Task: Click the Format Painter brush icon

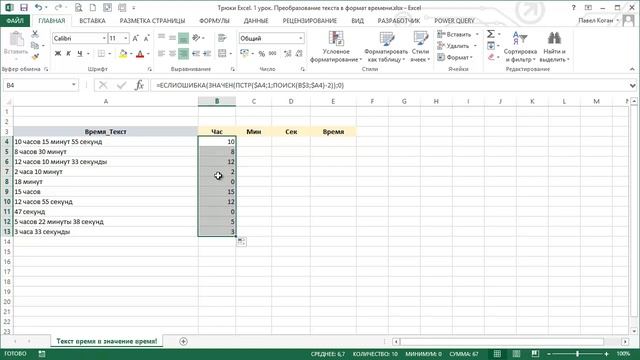Action: (35, 57)
